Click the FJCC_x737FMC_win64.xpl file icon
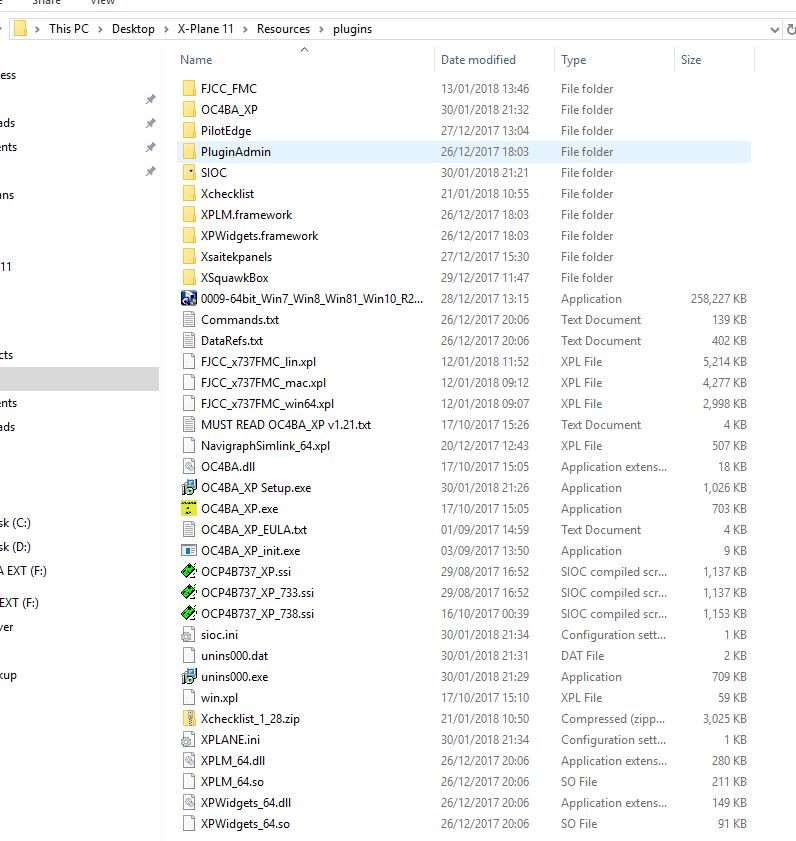796x841 pixels. pos(189,403)
